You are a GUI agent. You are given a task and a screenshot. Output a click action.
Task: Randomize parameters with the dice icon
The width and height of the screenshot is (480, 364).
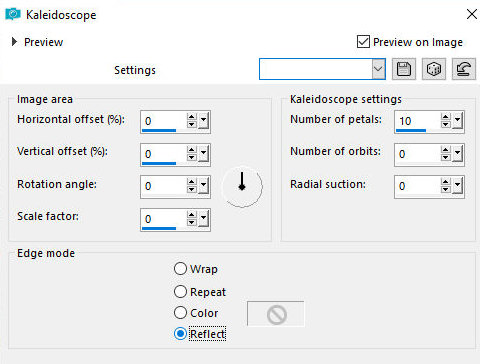[434, 69]
